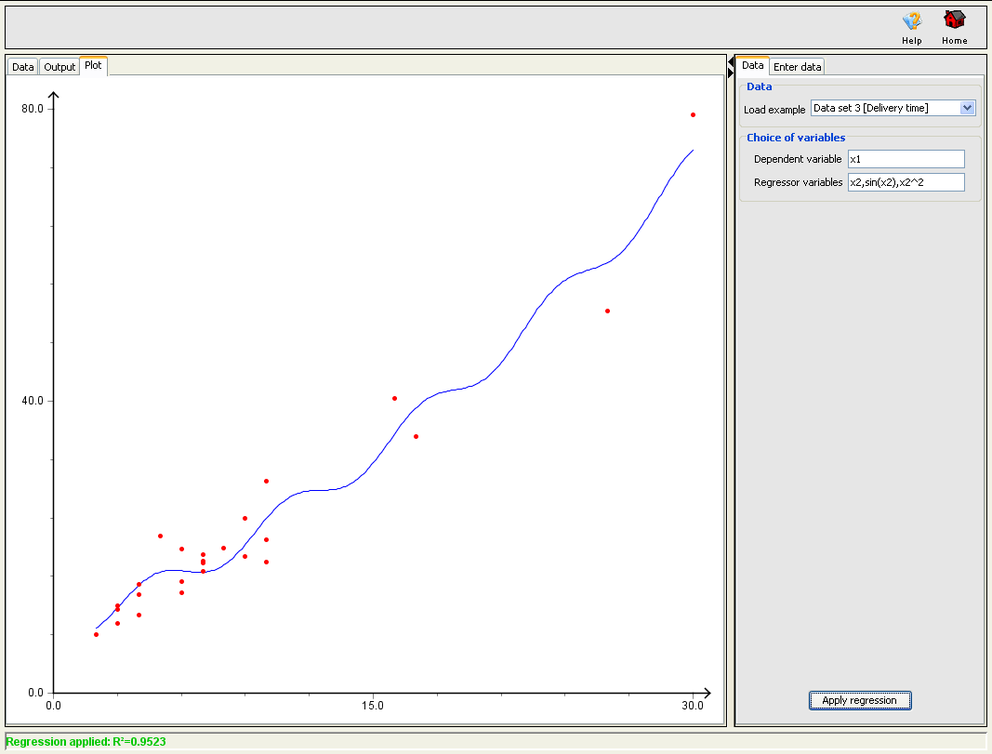Screen dimensions: 992x754
Task: Click the upward arrow of the y-axis
Action: tap(54, 93)
